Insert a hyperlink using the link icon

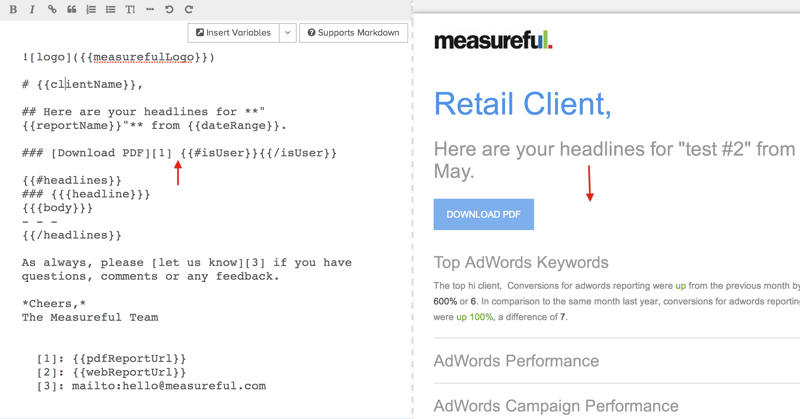coord(52,9)
